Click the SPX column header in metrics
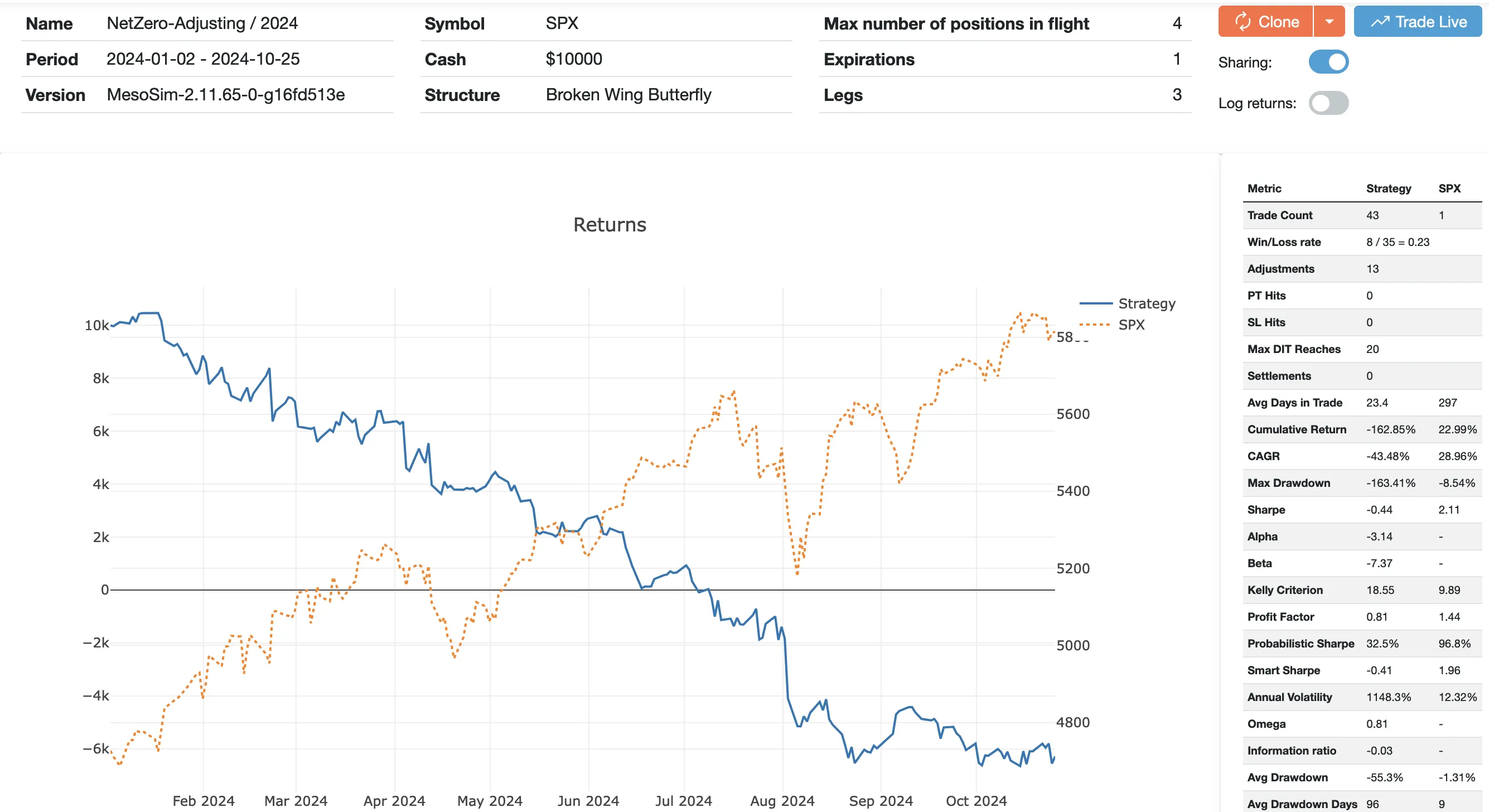This screenshot has height=812, width=1489. pos(1449,188)
